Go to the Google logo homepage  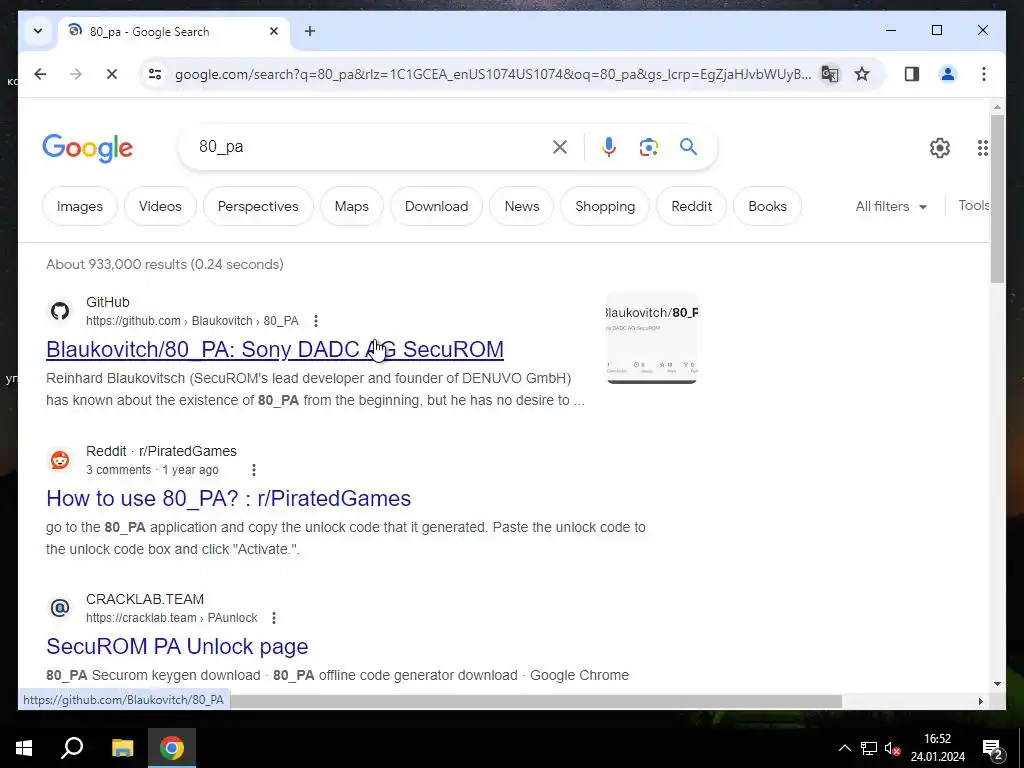point(88,148)
